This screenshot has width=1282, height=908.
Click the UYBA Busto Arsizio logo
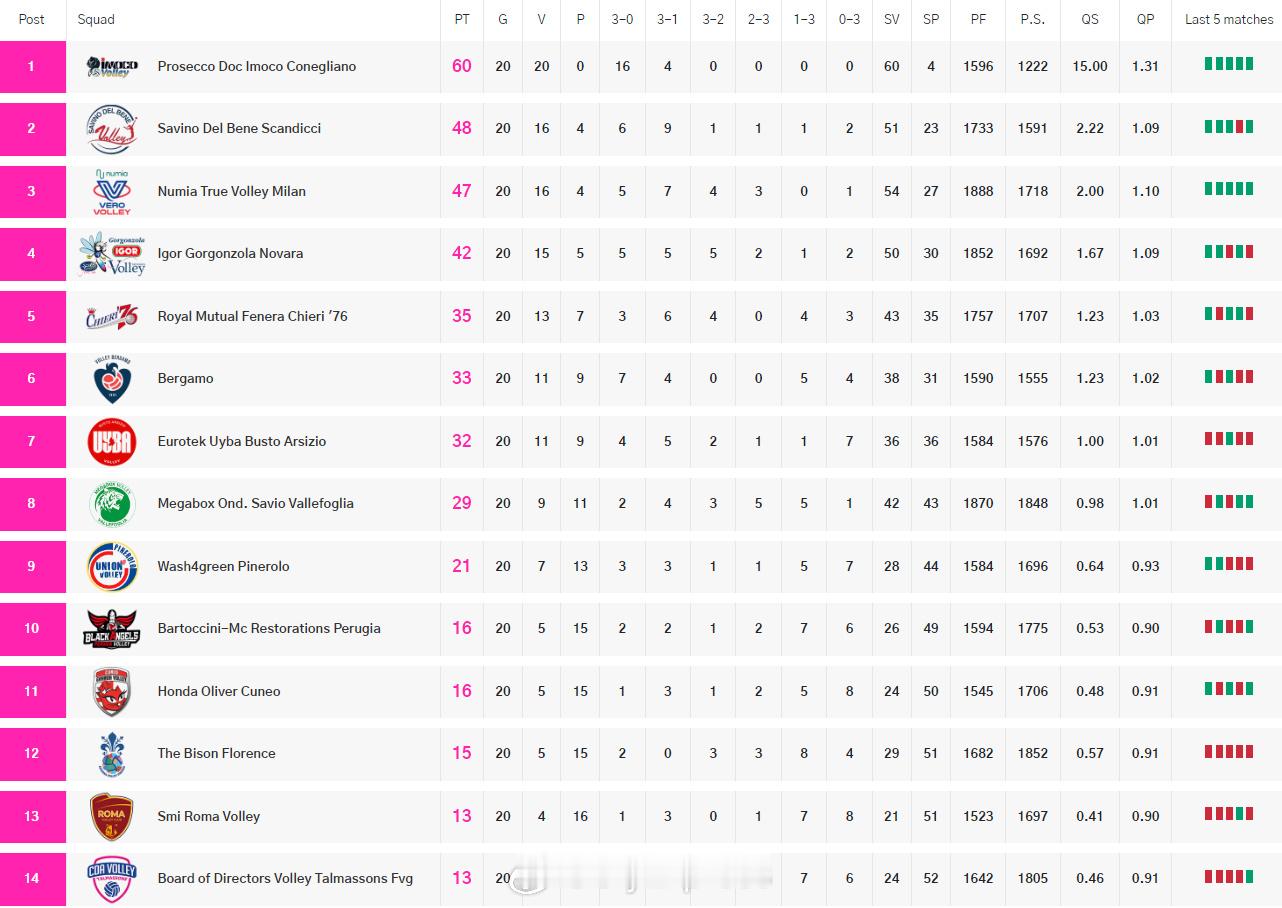click(x=112, y=442)
